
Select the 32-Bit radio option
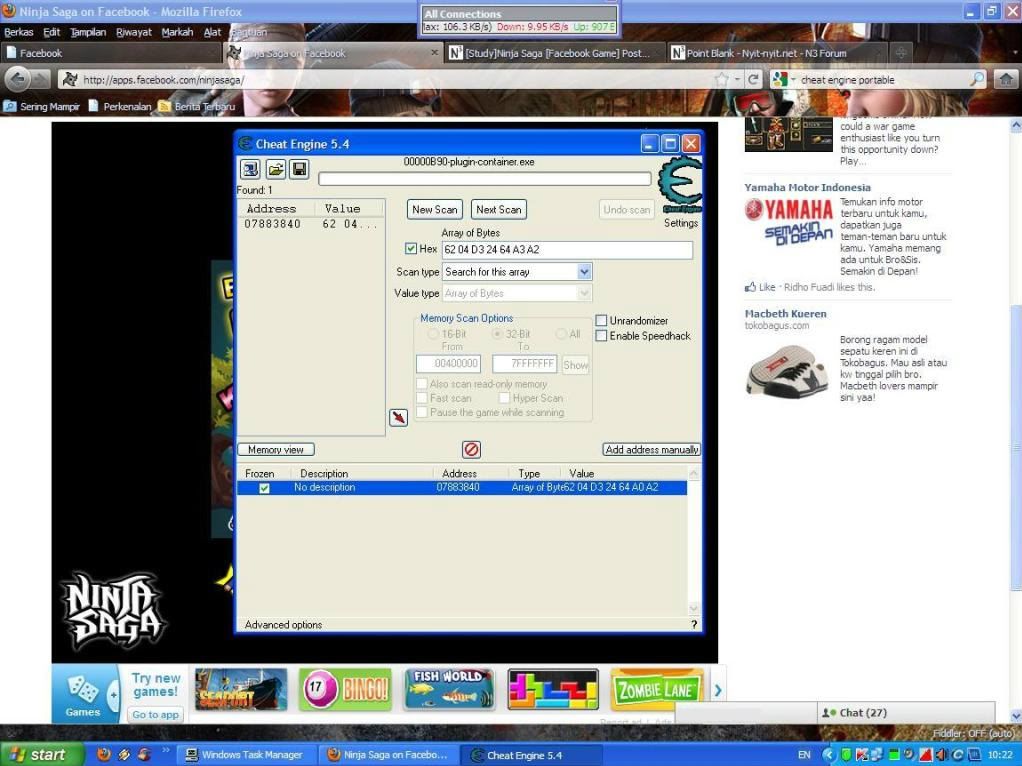click(x=497, y=334)
